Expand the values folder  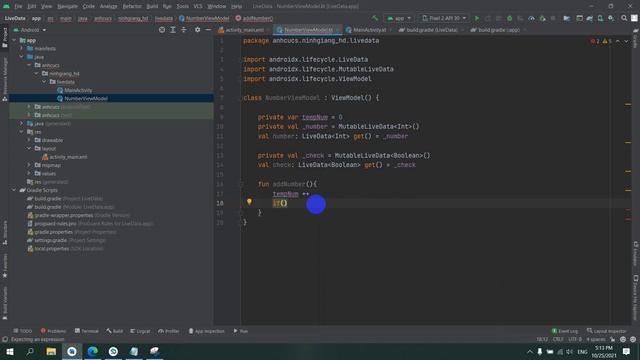[29, 173]
